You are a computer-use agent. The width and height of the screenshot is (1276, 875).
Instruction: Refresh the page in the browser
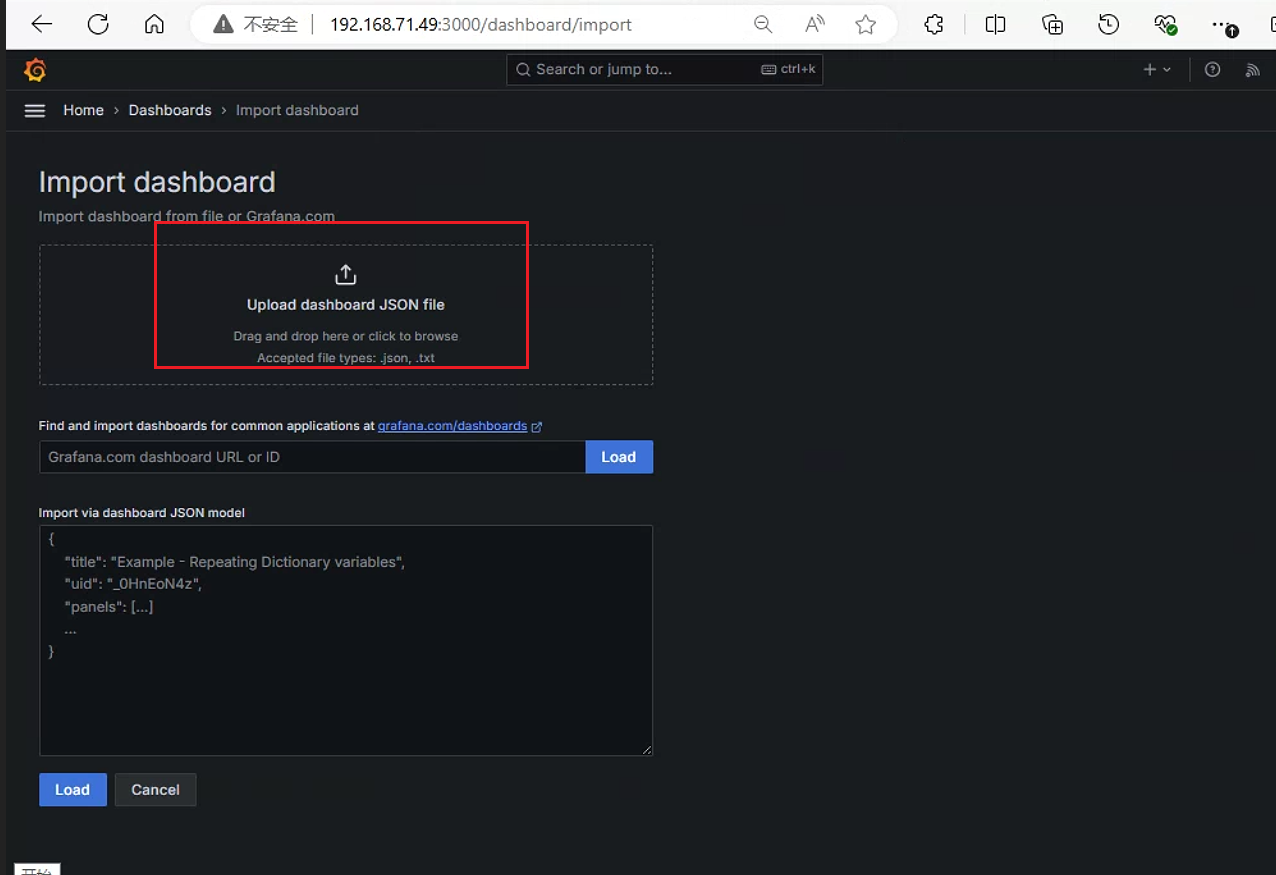point(98,25)
